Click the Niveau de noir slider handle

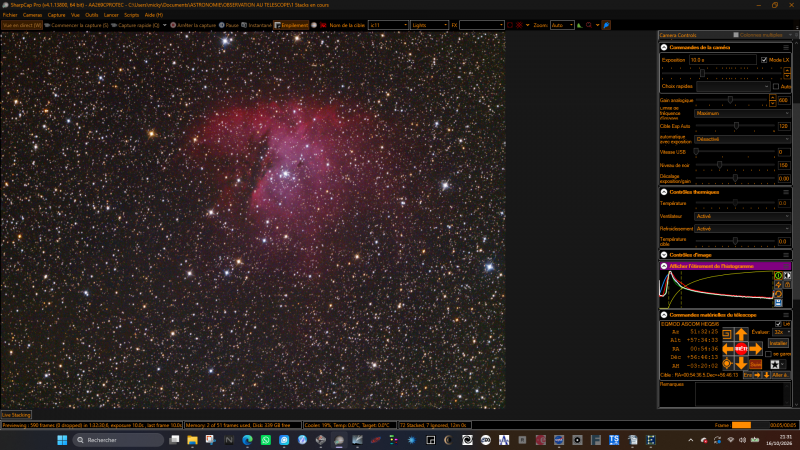(x=719, y=165)
